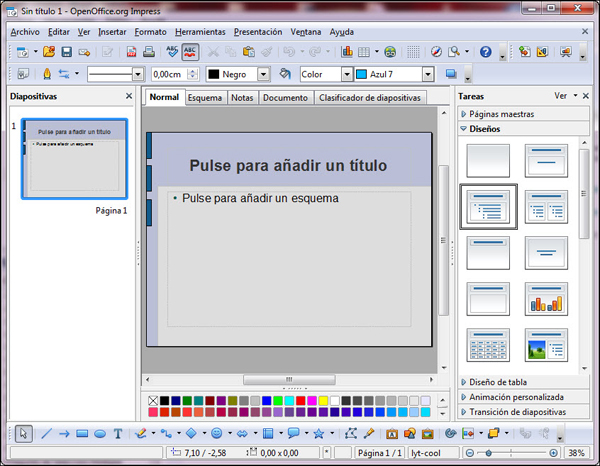Click 'Pulse para añadir un título' placeholder

click(x=288, y=165)
